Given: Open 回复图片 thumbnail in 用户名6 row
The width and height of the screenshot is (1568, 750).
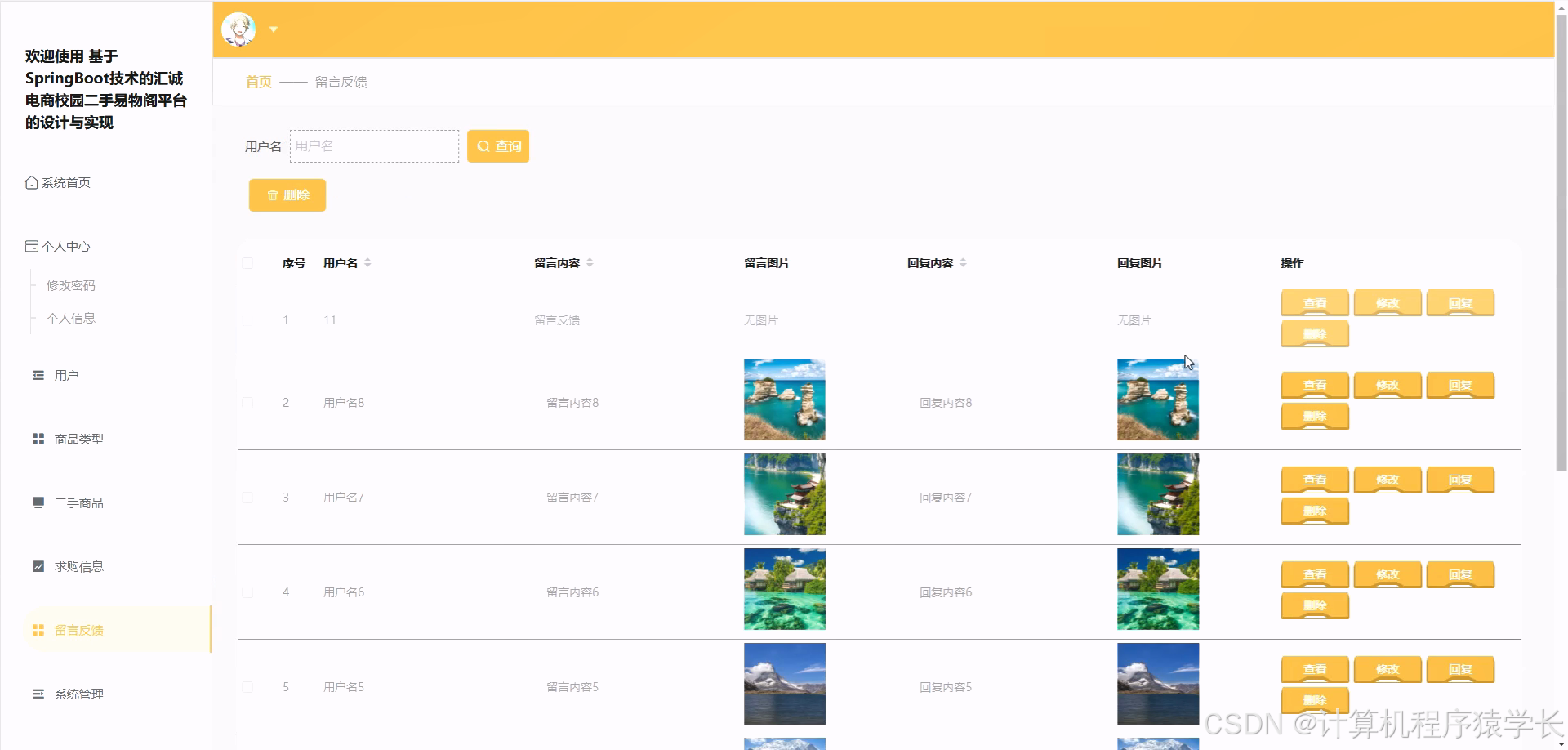Looking at the screenshot, I should [1158, 589].
